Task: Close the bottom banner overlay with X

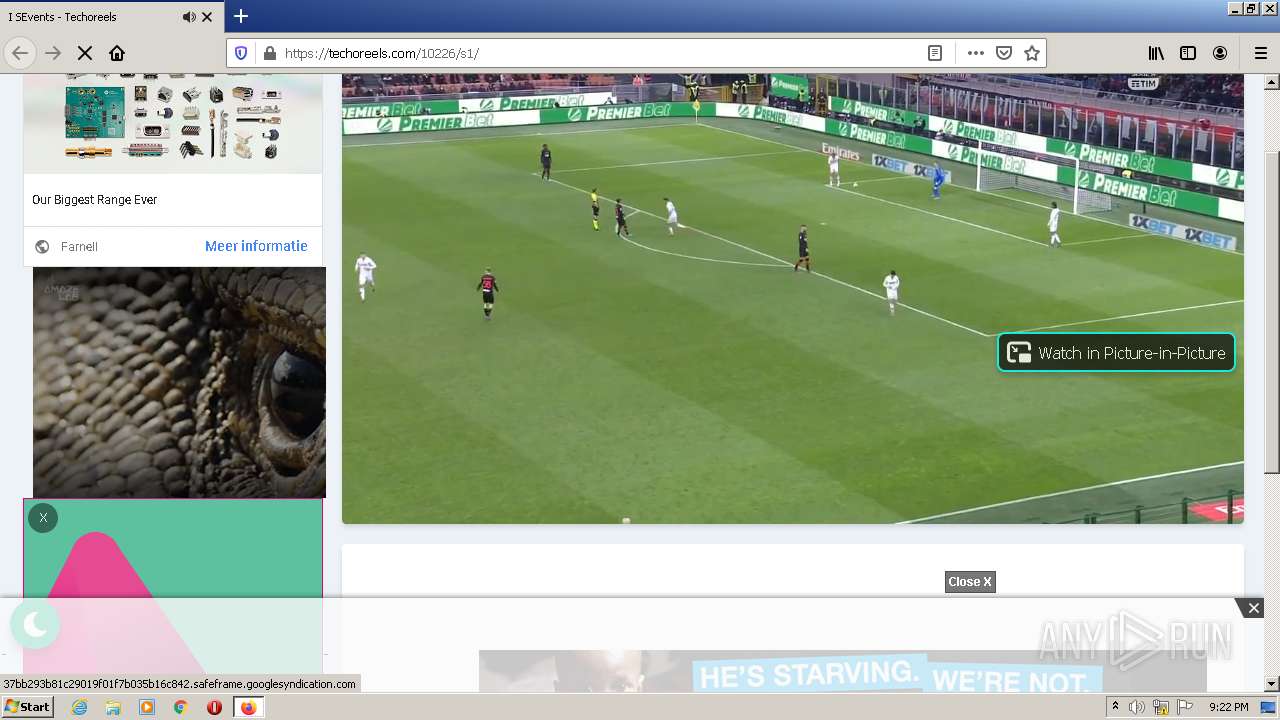Action: coord(1253,608)
